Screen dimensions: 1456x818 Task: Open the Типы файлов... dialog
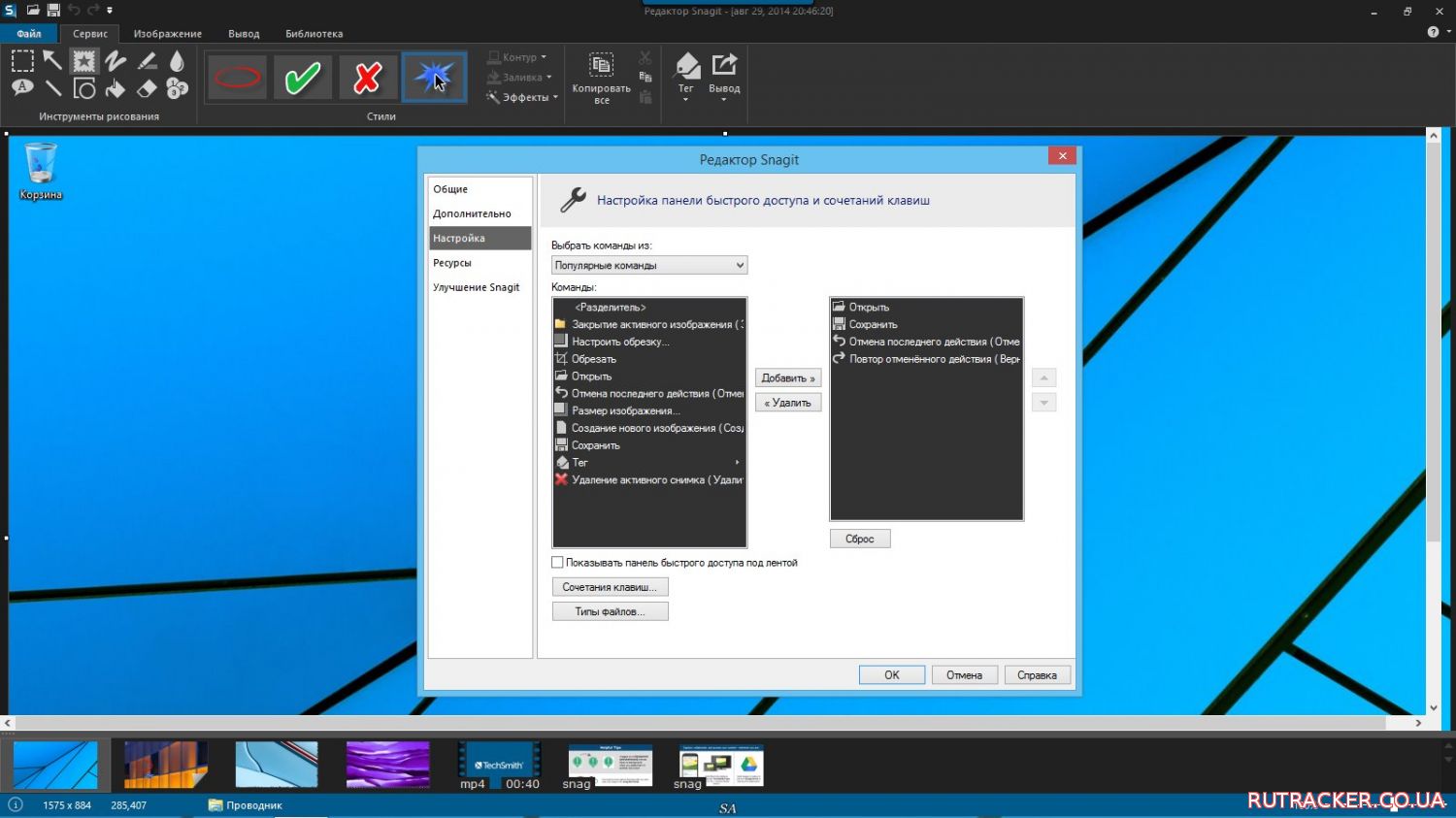pyautogui.click(x=610, y=611)
